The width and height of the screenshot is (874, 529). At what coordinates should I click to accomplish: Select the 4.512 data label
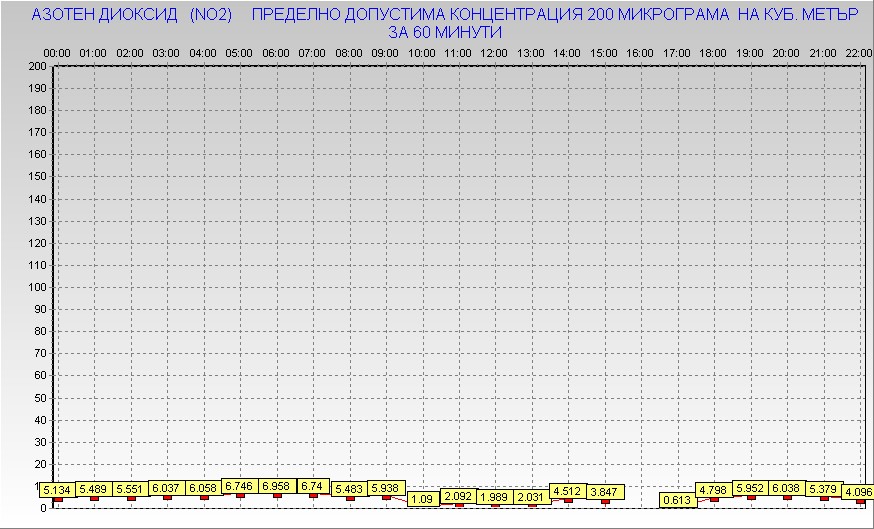pyautogui.click(x=568, y=490)
